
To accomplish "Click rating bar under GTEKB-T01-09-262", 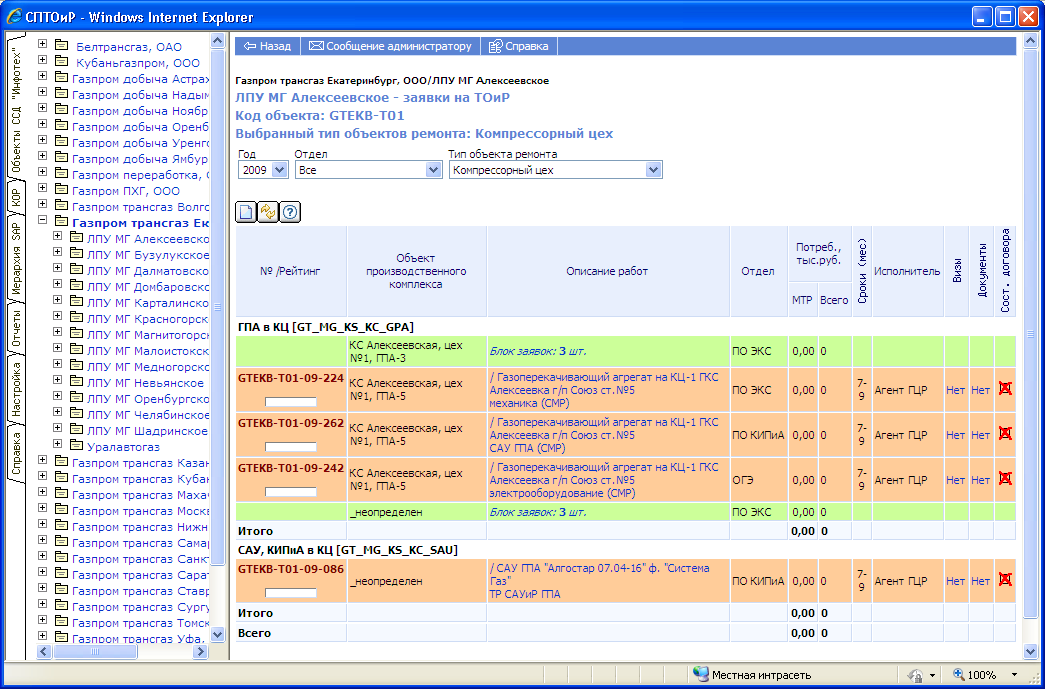I will [291, 447].
